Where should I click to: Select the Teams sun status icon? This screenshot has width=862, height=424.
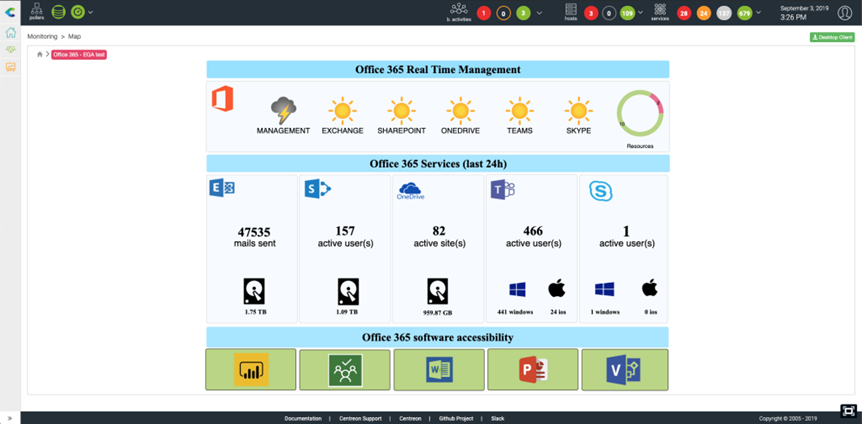click(519, 110)
